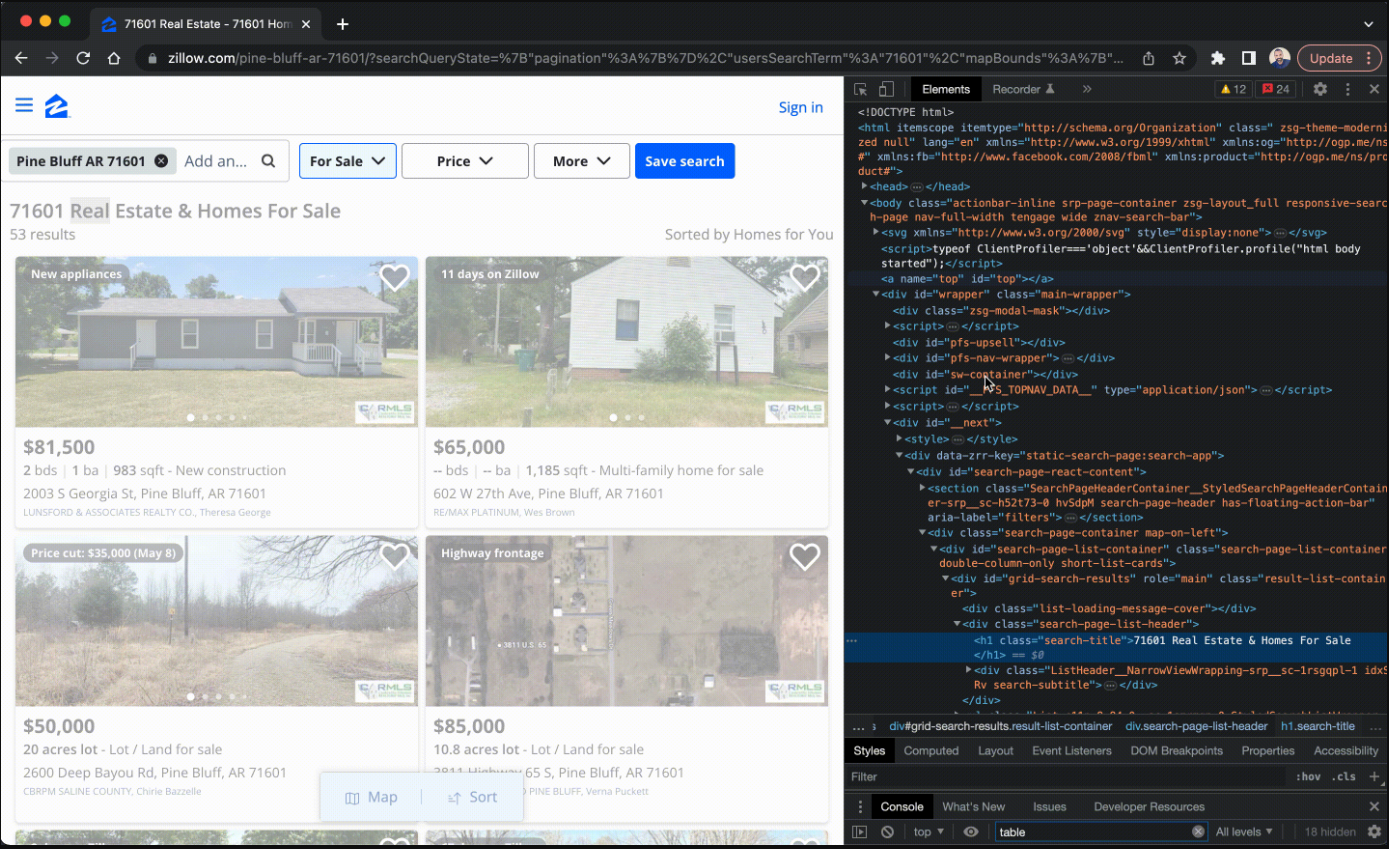Toggle :hov element state pane
Viewport: 1389px width, 849px height.
pyautogui.click(x=1311, y=776)
